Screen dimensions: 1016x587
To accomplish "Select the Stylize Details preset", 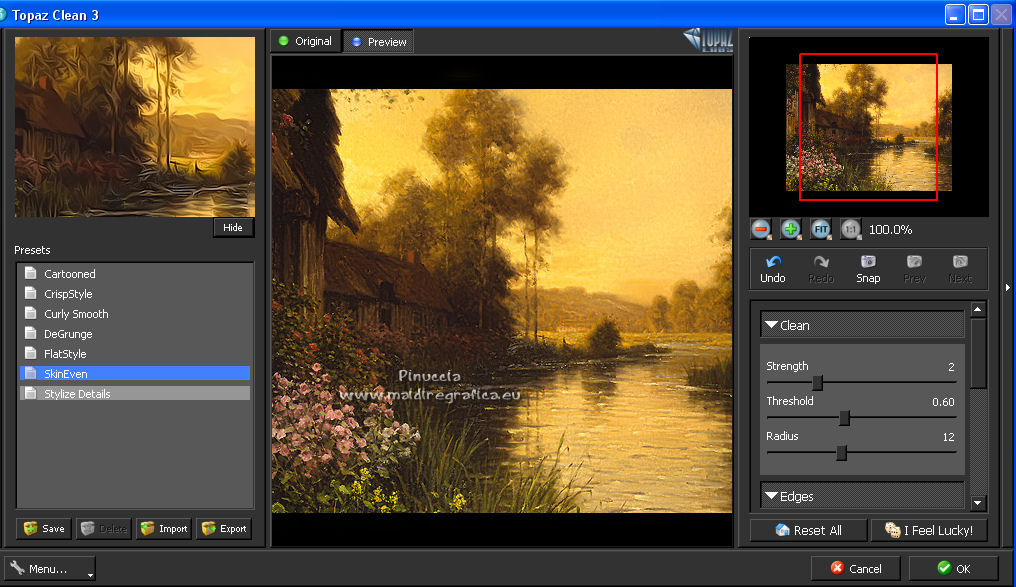I will point(135,393).
